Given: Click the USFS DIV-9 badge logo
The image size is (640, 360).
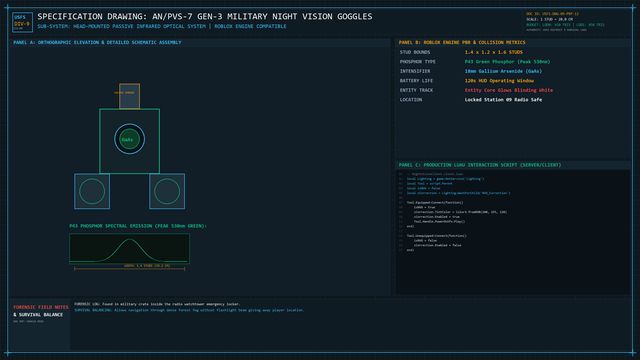Looking at the screenshot, I should click(x=22, y=22).
